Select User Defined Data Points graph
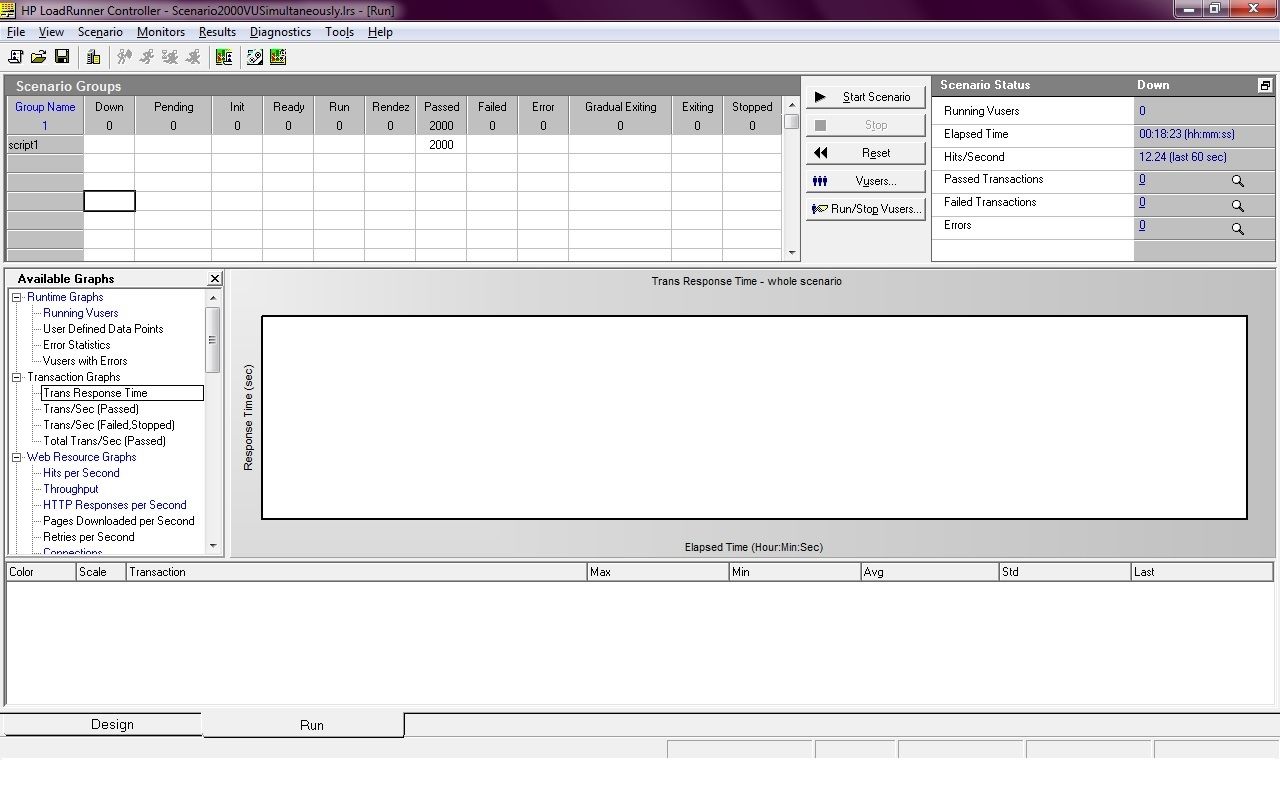The image size is (1280, 800). pos(103,329)
